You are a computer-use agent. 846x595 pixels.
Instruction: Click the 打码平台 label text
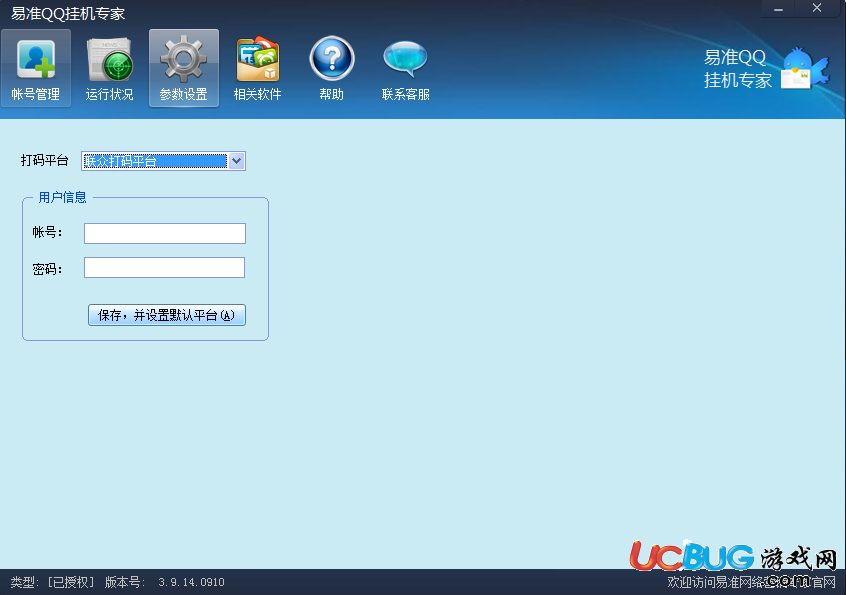[x=45, y=160]
